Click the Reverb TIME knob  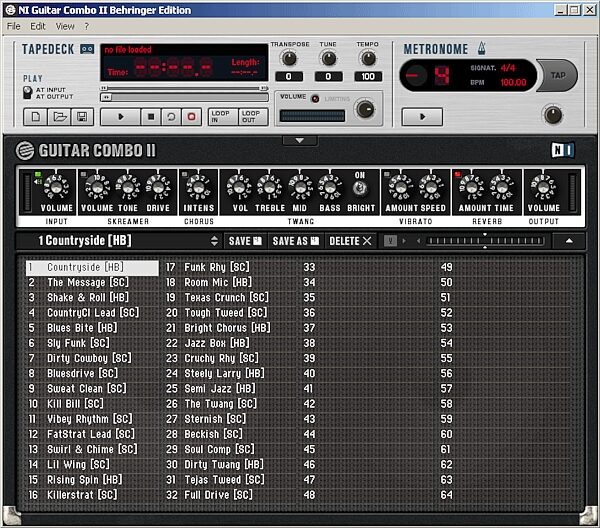coord(502,188)
